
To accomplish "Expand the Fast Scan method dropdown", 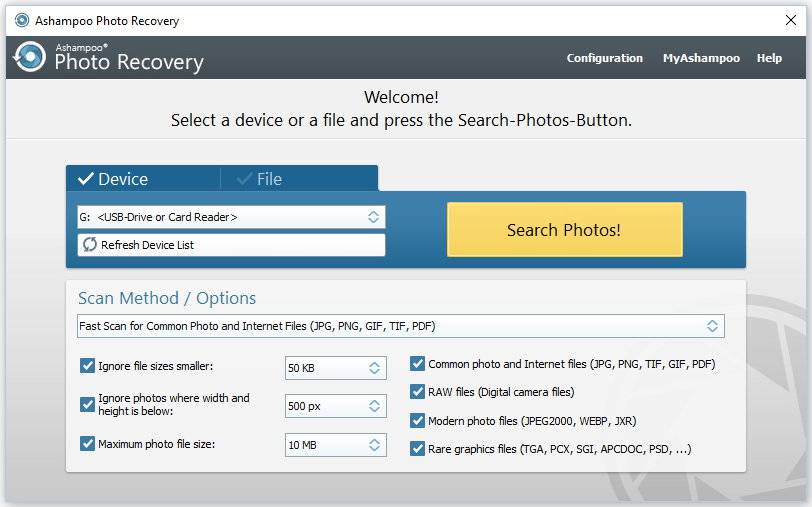I will point(400,326).
